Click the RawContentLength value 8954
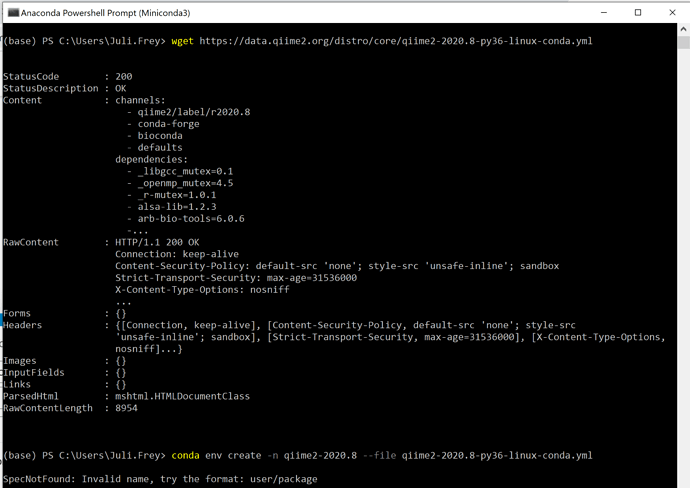The height and width of the screenshot is (488, 690). coord(126,408)
